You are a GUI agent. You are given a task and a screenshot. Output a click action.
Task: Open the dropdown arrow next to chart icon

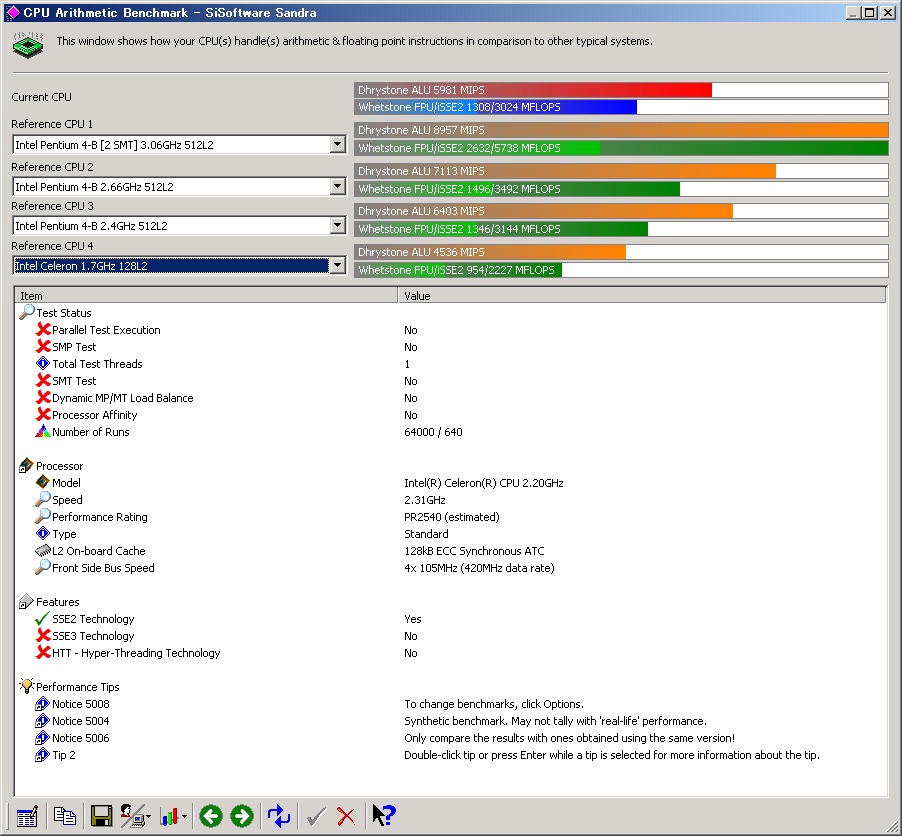184,816
